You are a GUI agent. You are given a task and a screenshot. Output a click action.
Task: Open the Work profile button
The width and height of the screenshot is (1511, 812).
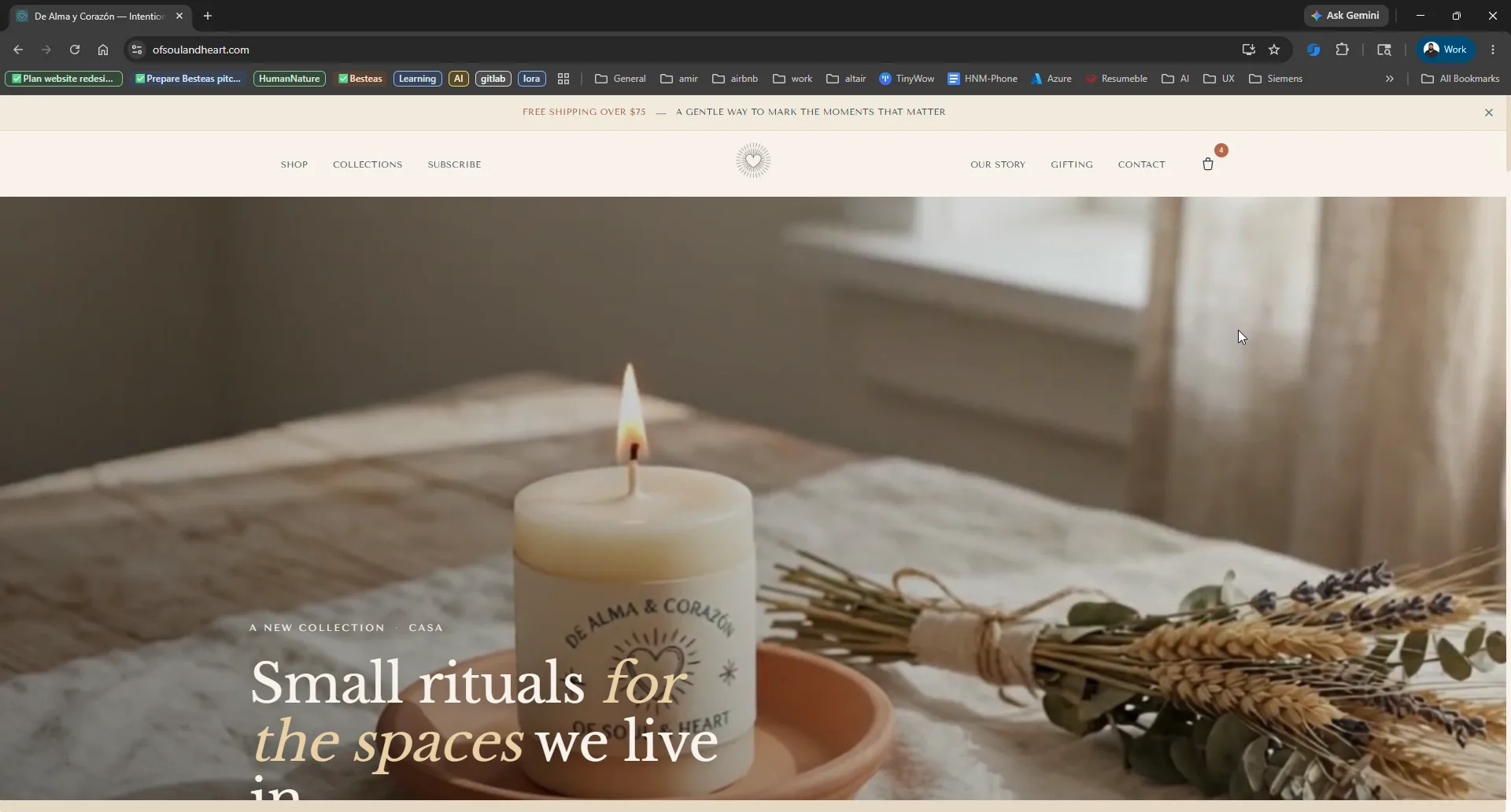click(x=1446, y=50)
